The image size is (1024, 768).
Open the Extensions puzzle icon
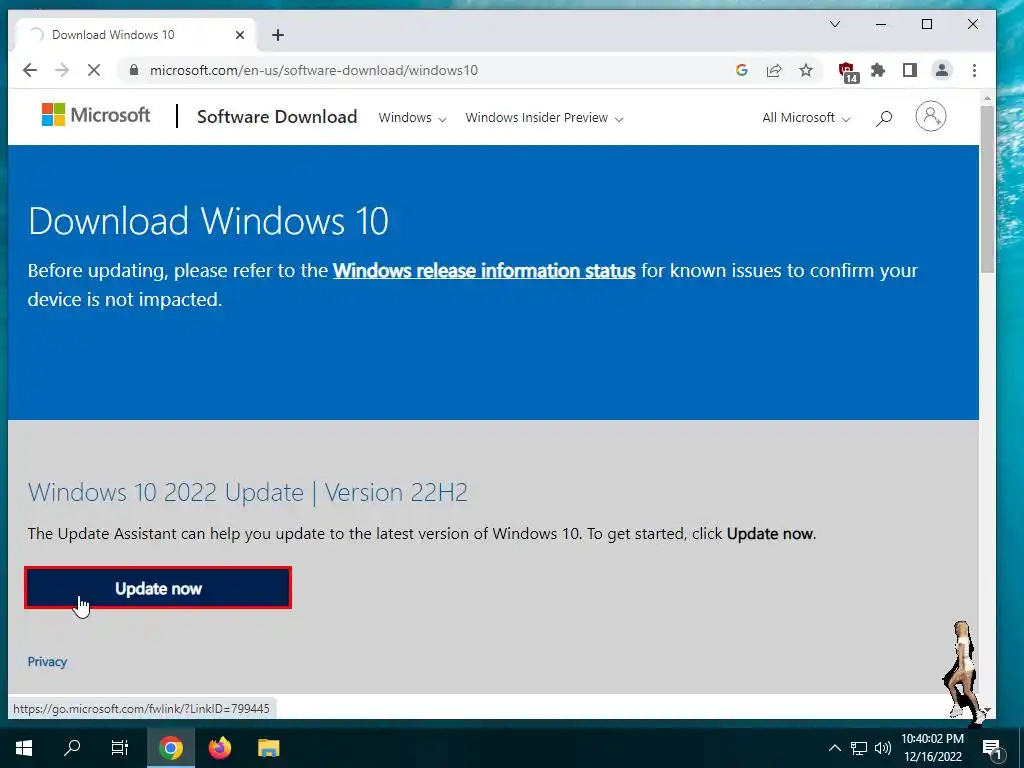click(x=878, y=71)
